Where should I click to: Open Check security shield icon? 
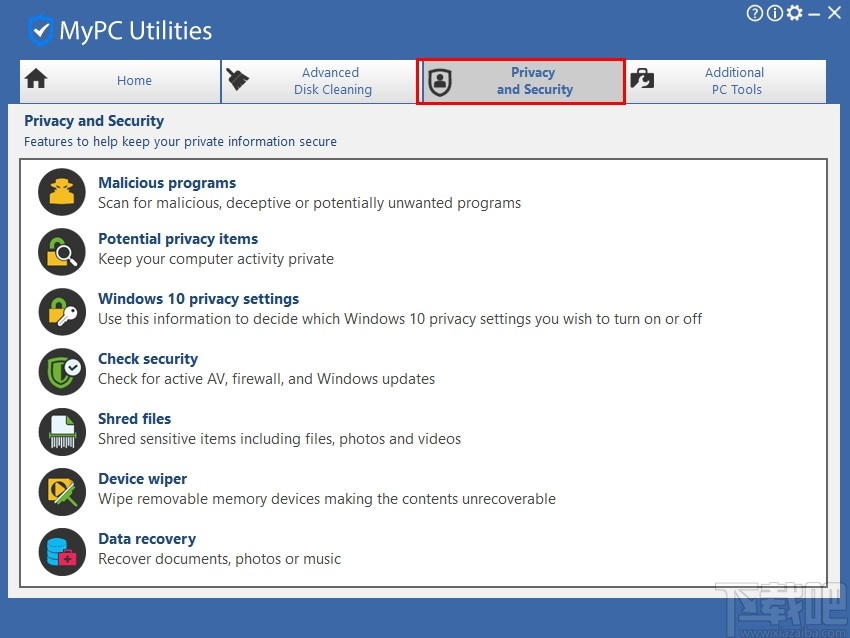tap(61, 371)
